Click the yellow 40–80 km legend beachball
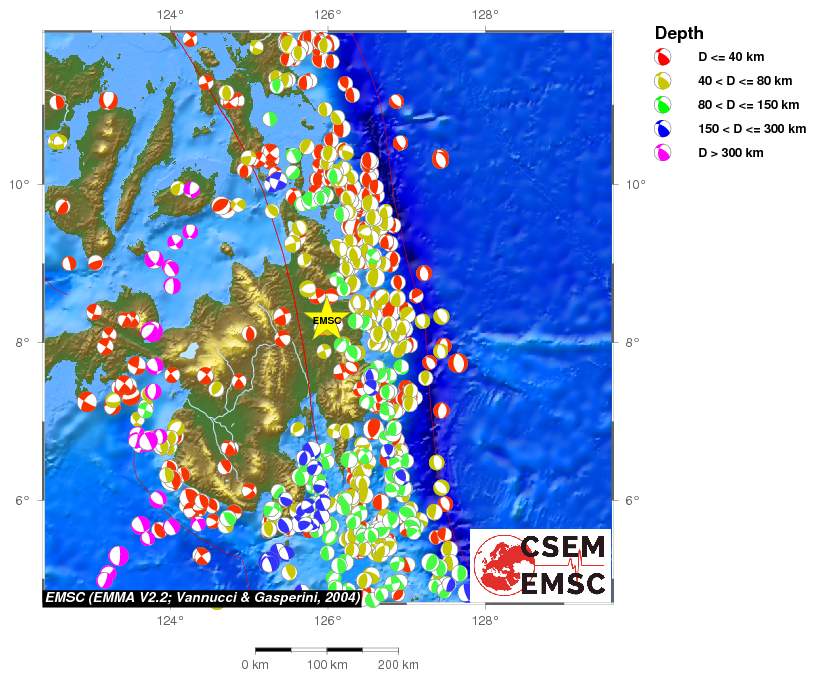The height and width of the screenshot is (679, 816). pos(662,81)
